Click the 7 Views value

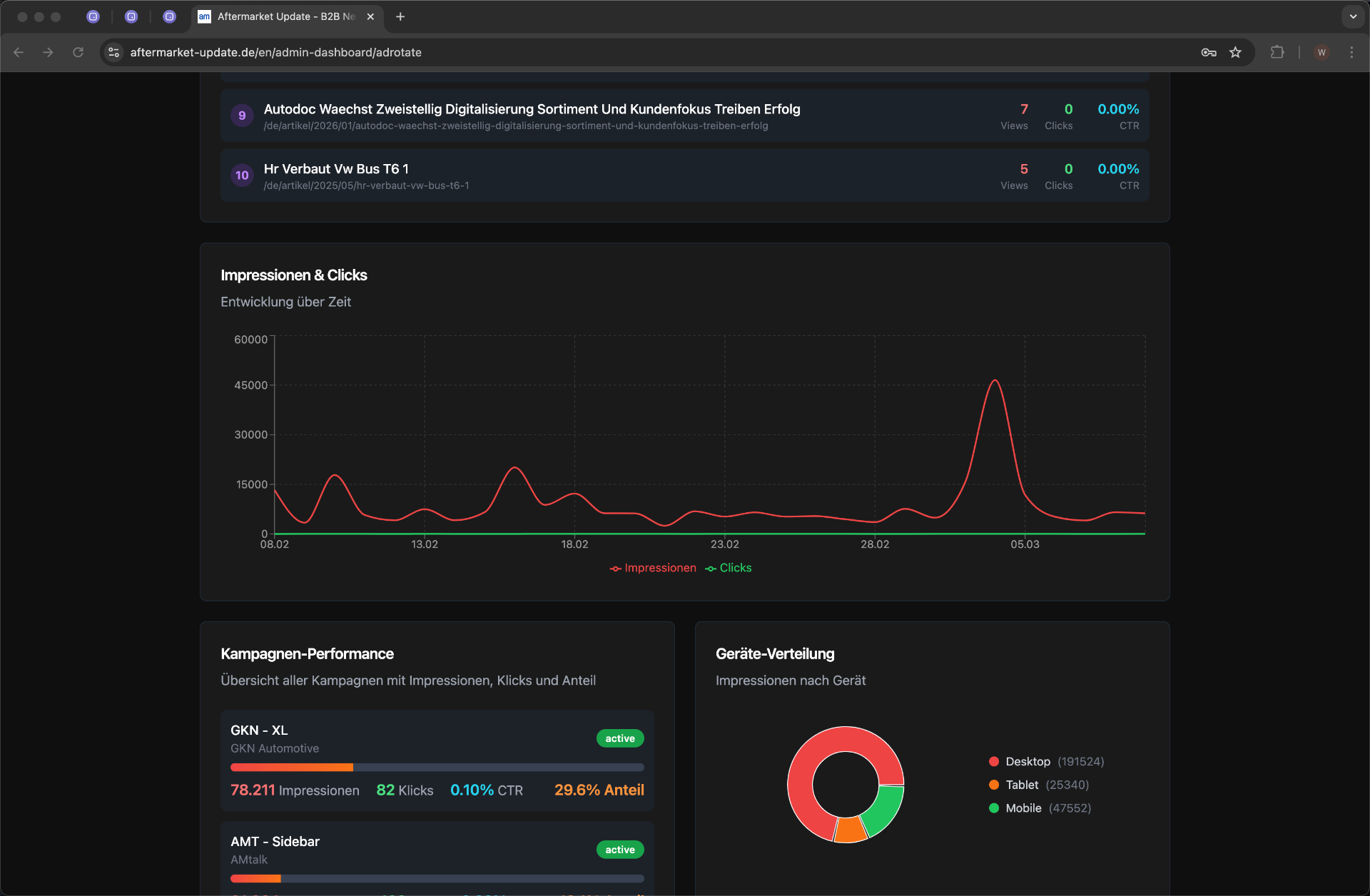[1024, 109]
